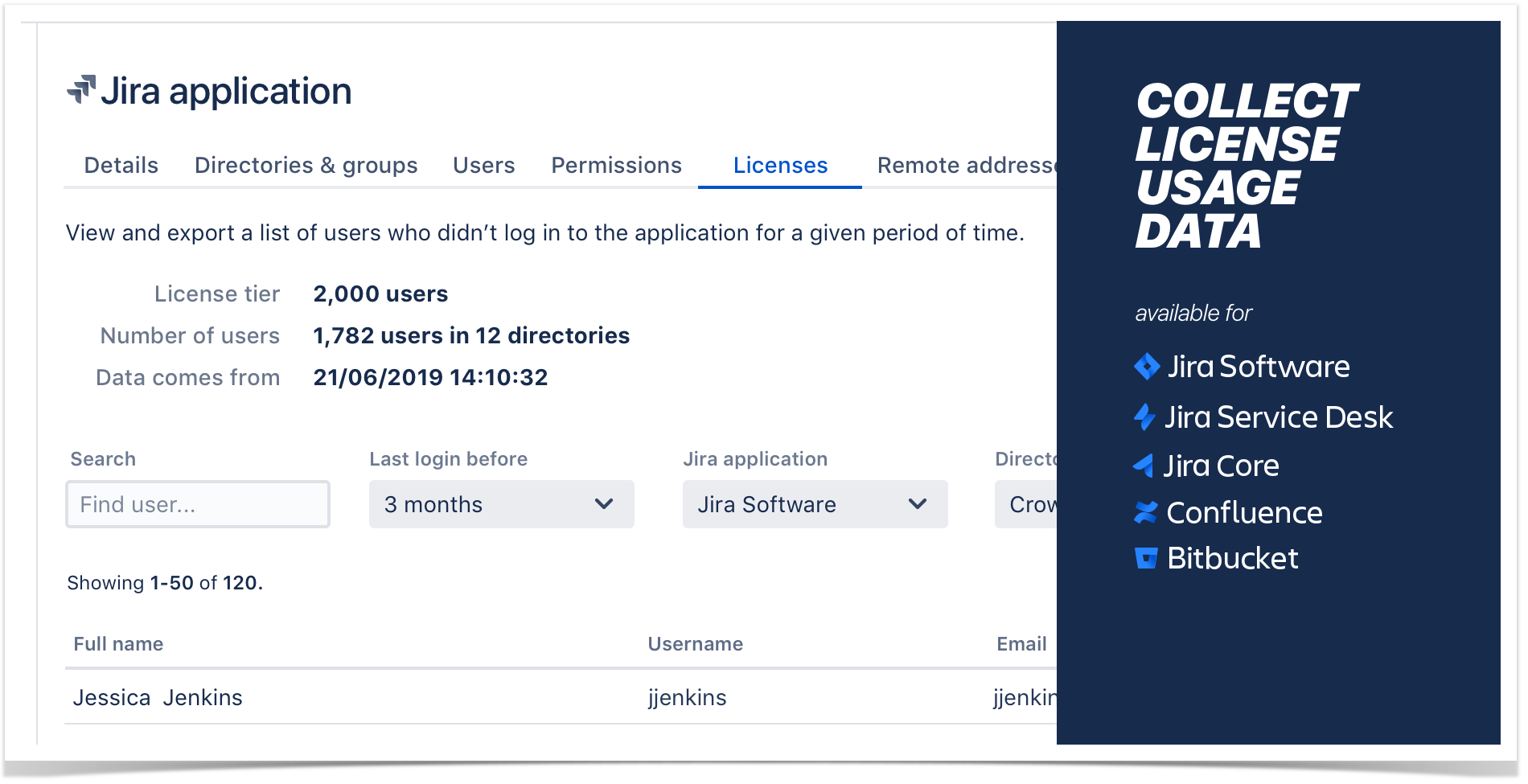This screenshot has width=1528, height=784.
Task: Click the Jira Core icon
Action: [x=1144, y=466]
